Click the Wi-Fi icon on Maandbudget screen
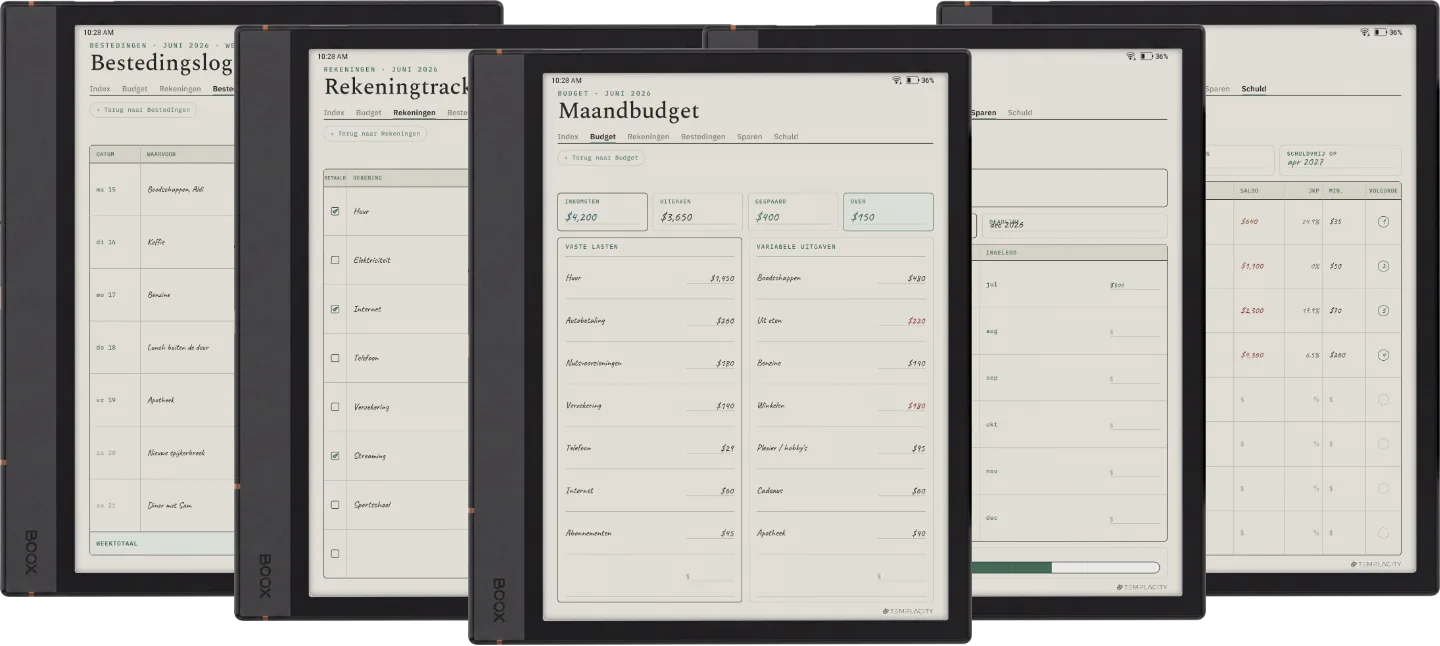1440x646 pixels. point(897,80)
